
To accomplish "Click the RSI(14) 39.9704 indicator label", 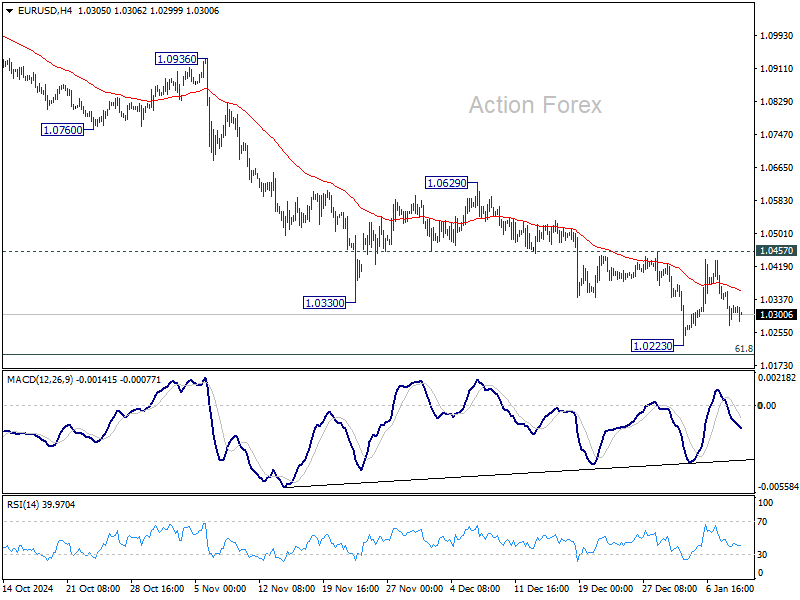I will 41,505.
